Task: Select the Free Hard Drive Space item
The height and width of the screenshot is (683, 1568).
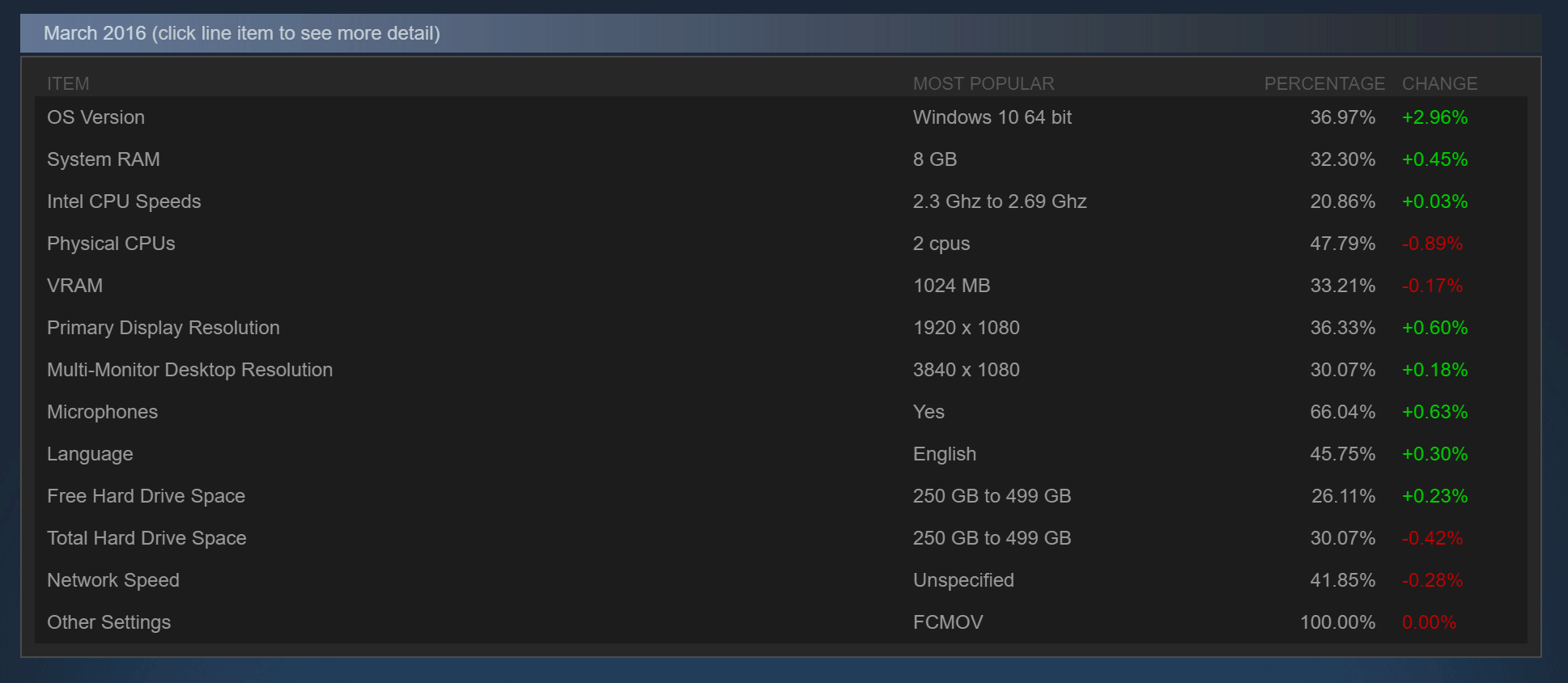Action: coord(146,496)
